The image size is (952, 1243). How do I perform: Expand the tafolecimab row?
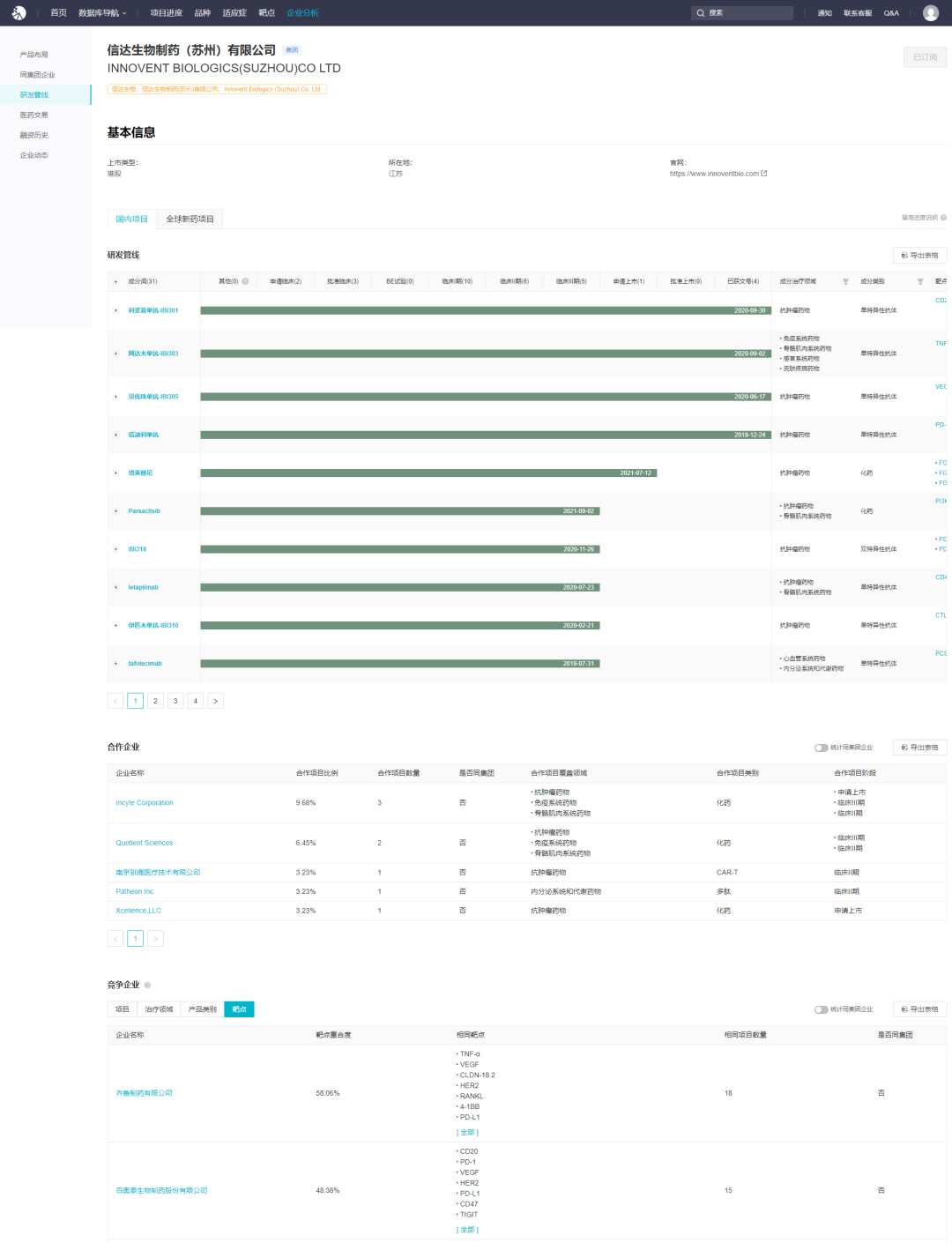click(x=115, y=664)
